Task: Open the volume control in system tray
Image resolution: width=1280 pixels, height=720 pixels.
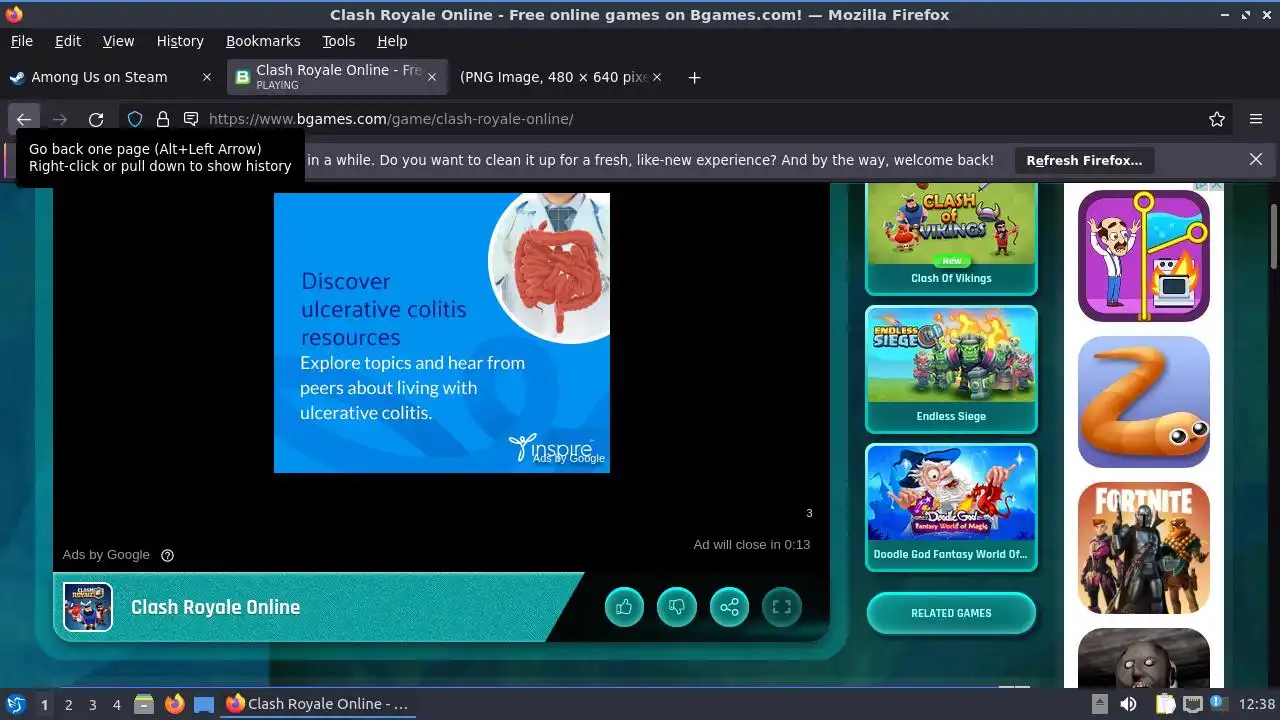Action: point(1129,704)
